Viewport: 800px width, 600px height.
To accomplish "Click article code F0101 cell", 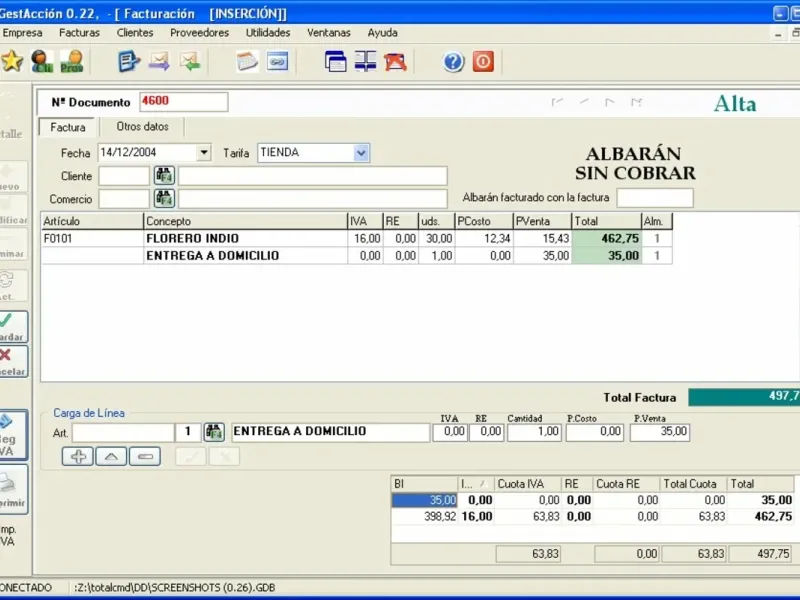I will click(x=92, y=238).
